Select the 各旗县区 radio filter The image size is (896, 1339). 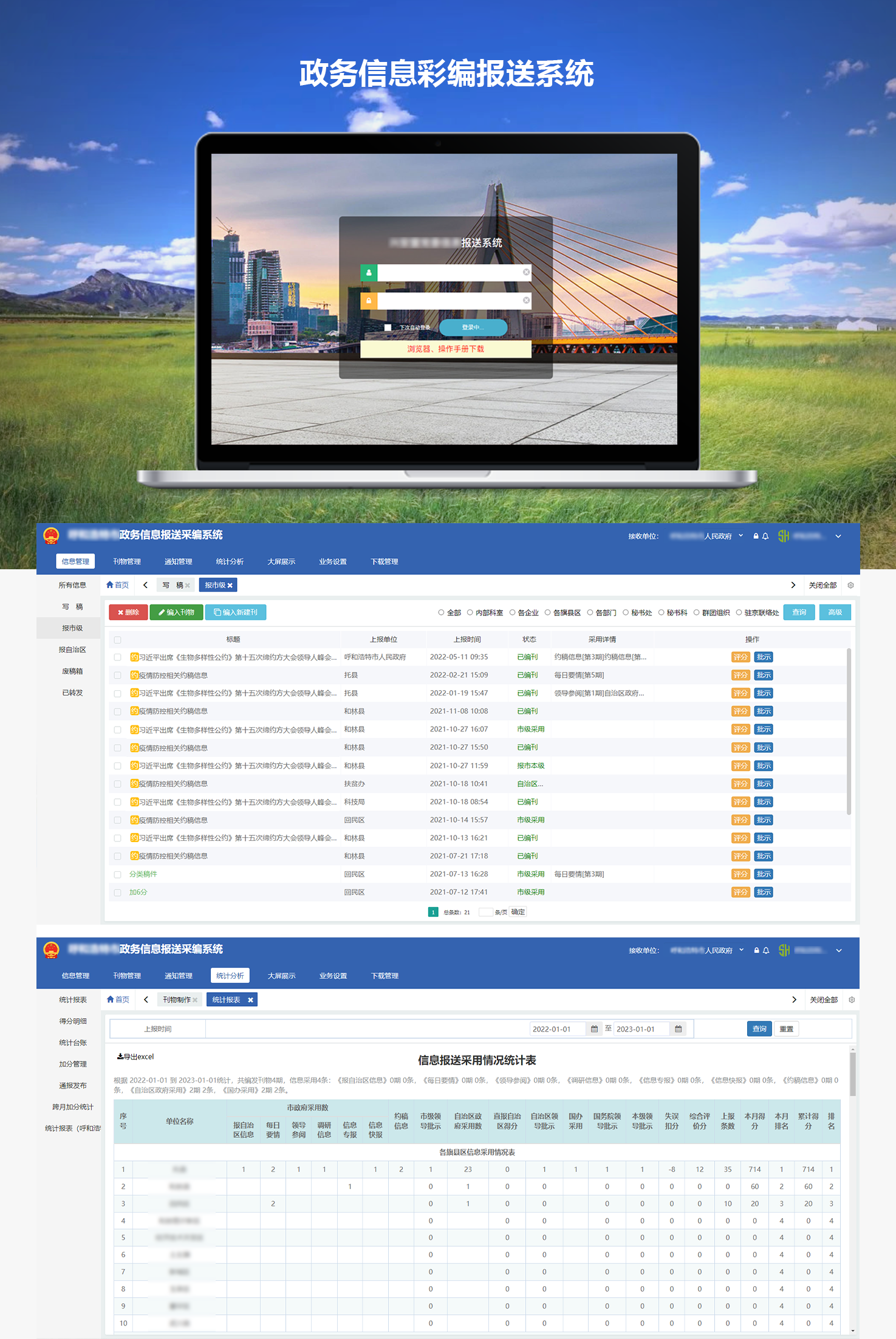pyautogui.click(x=548, y=612)
